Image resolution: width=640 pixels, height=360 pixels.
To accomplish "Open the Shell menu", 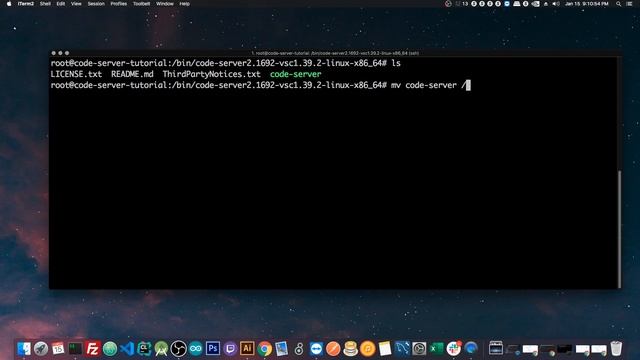I will point(45,4).
